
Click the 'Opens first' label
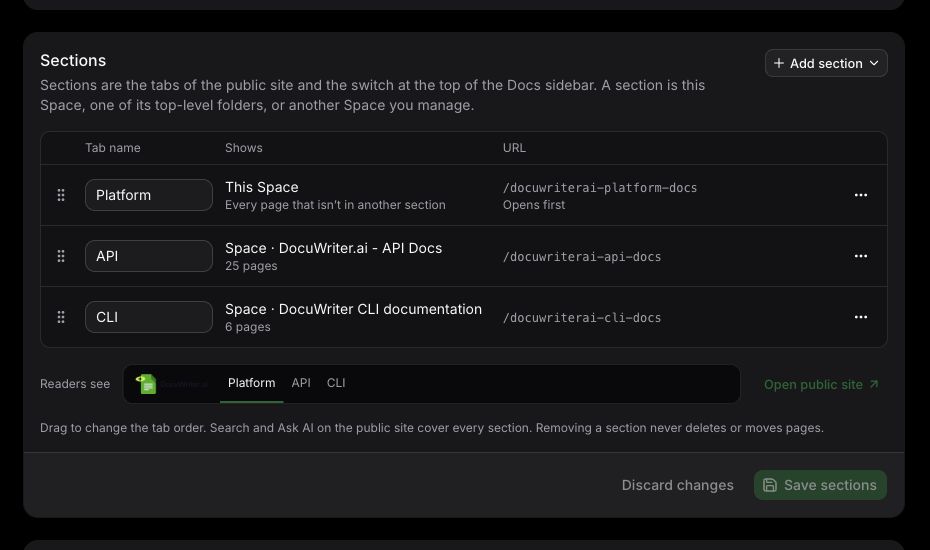(534, 205)
